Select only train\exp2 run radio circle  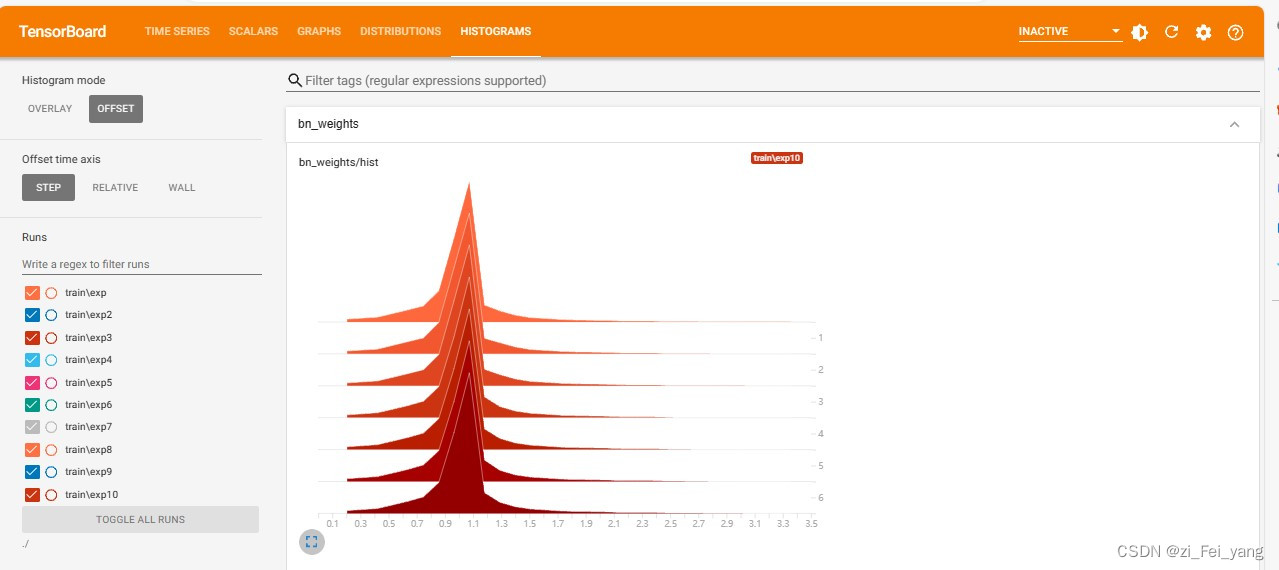51,315
